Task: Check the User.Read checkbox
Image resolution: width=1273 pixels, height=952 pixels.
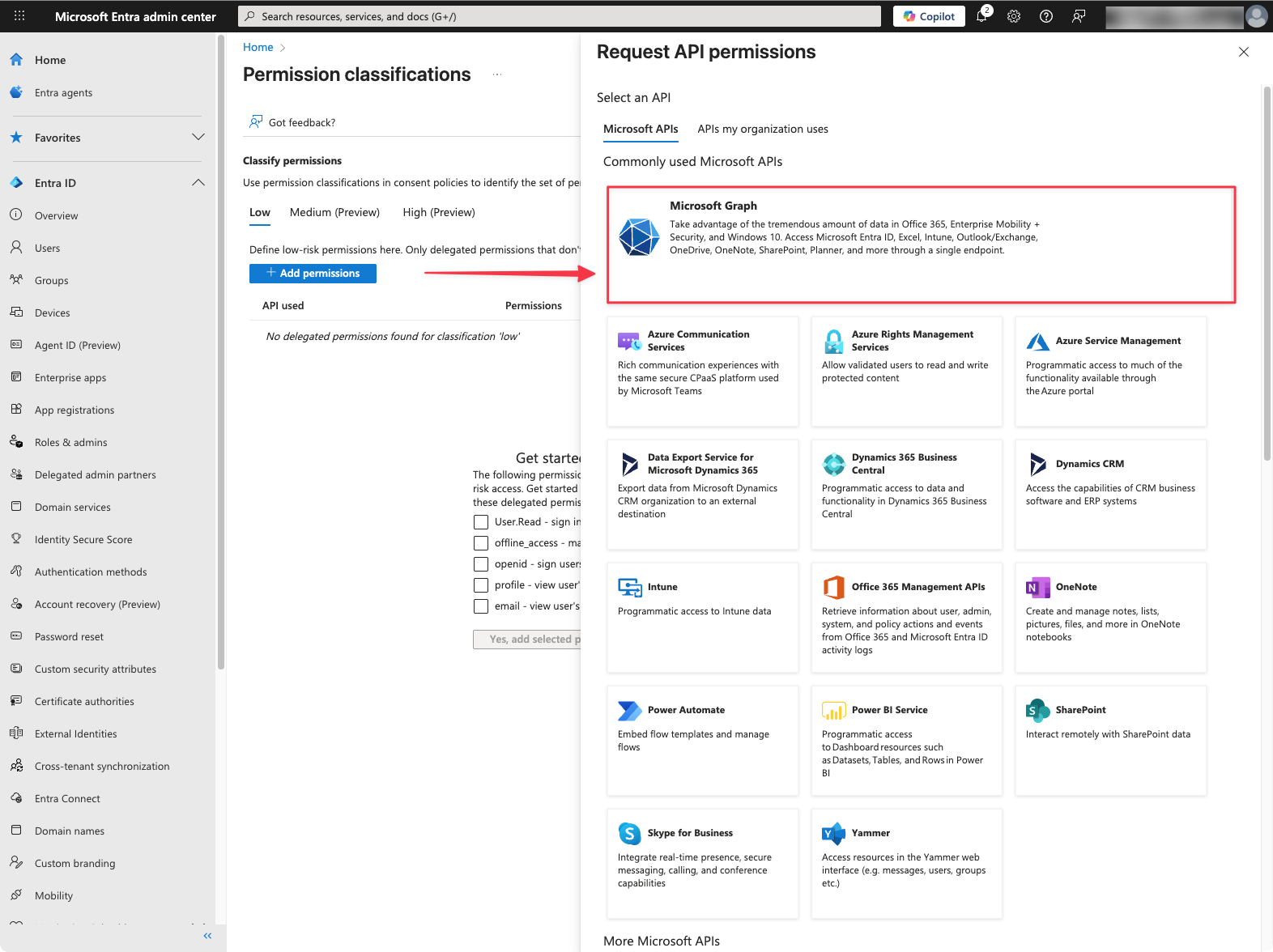Action: tap(481, 522)
